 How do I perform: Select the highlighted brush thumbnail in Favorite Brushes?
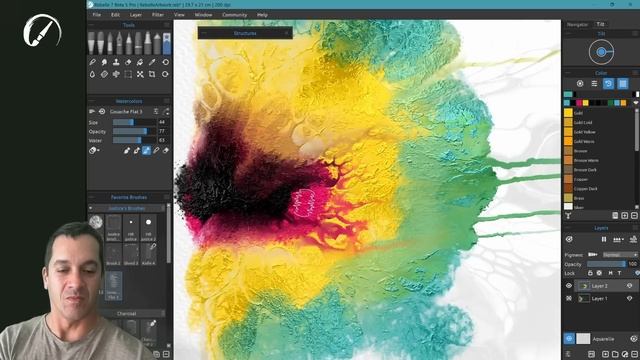[113, 287]
